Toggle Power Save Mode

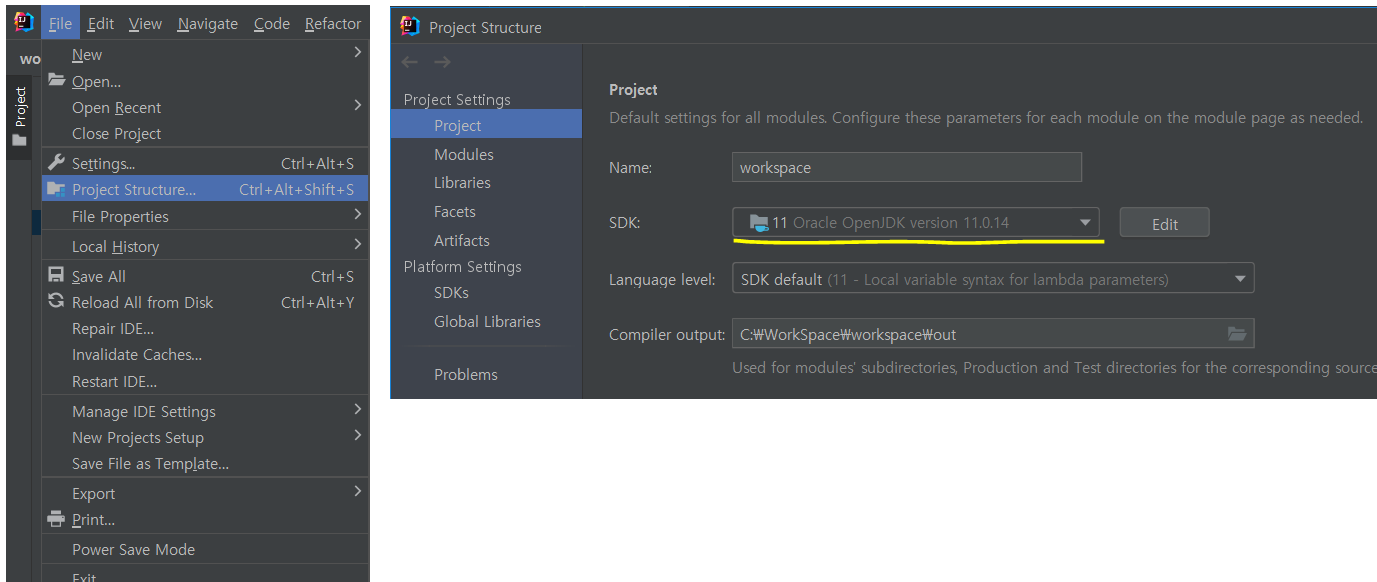pos(205,549)
